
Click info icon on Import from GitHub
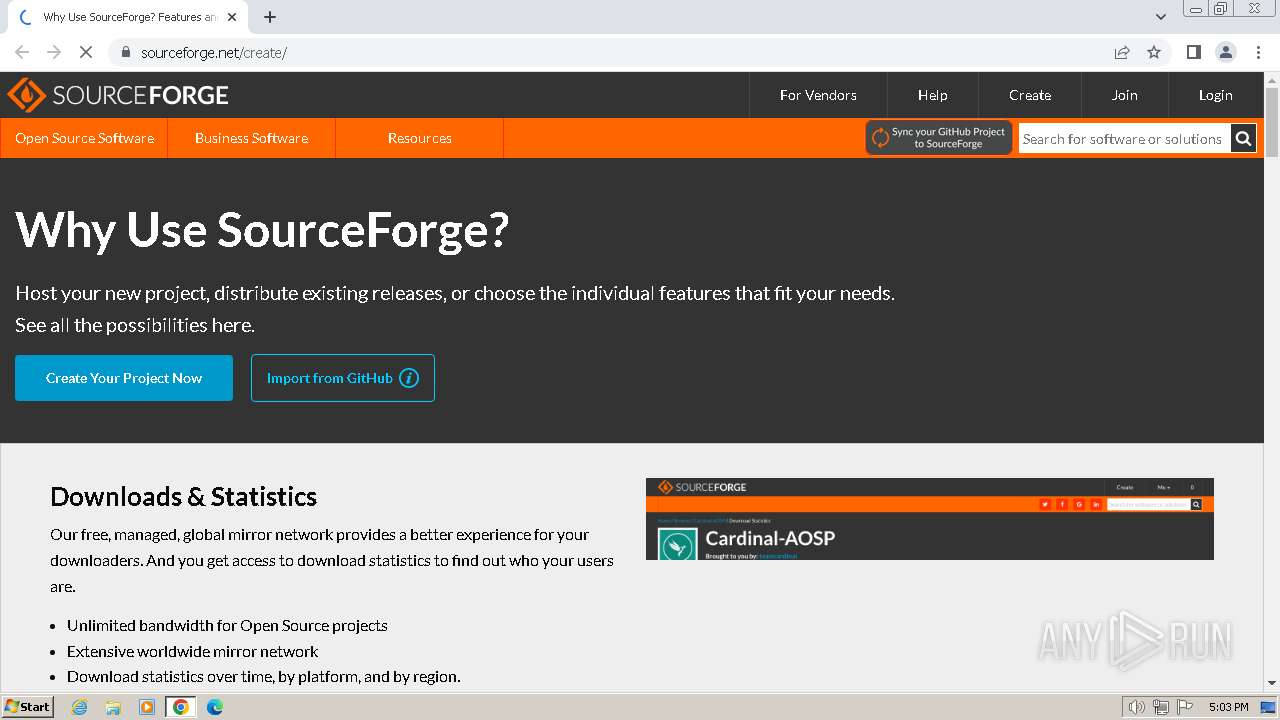pyautogui.click(x=409, y=378)
